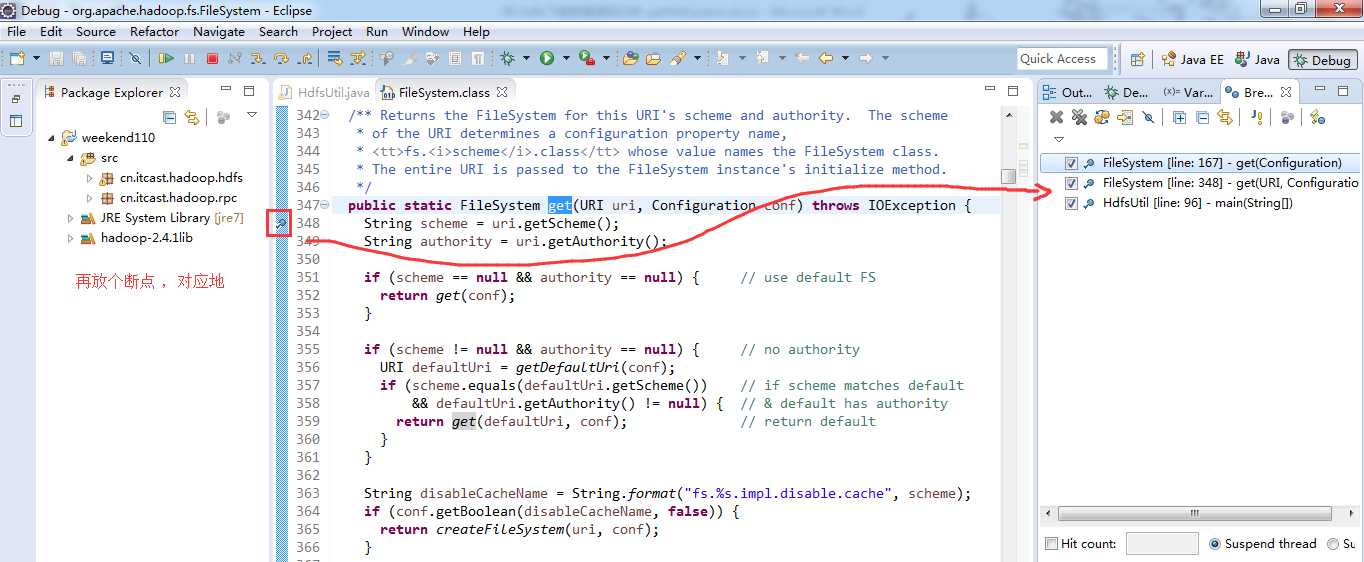Click Skip All Breakpoints in Breakpoints view
Screen dimensions: 1364x562
[1148, 117]
